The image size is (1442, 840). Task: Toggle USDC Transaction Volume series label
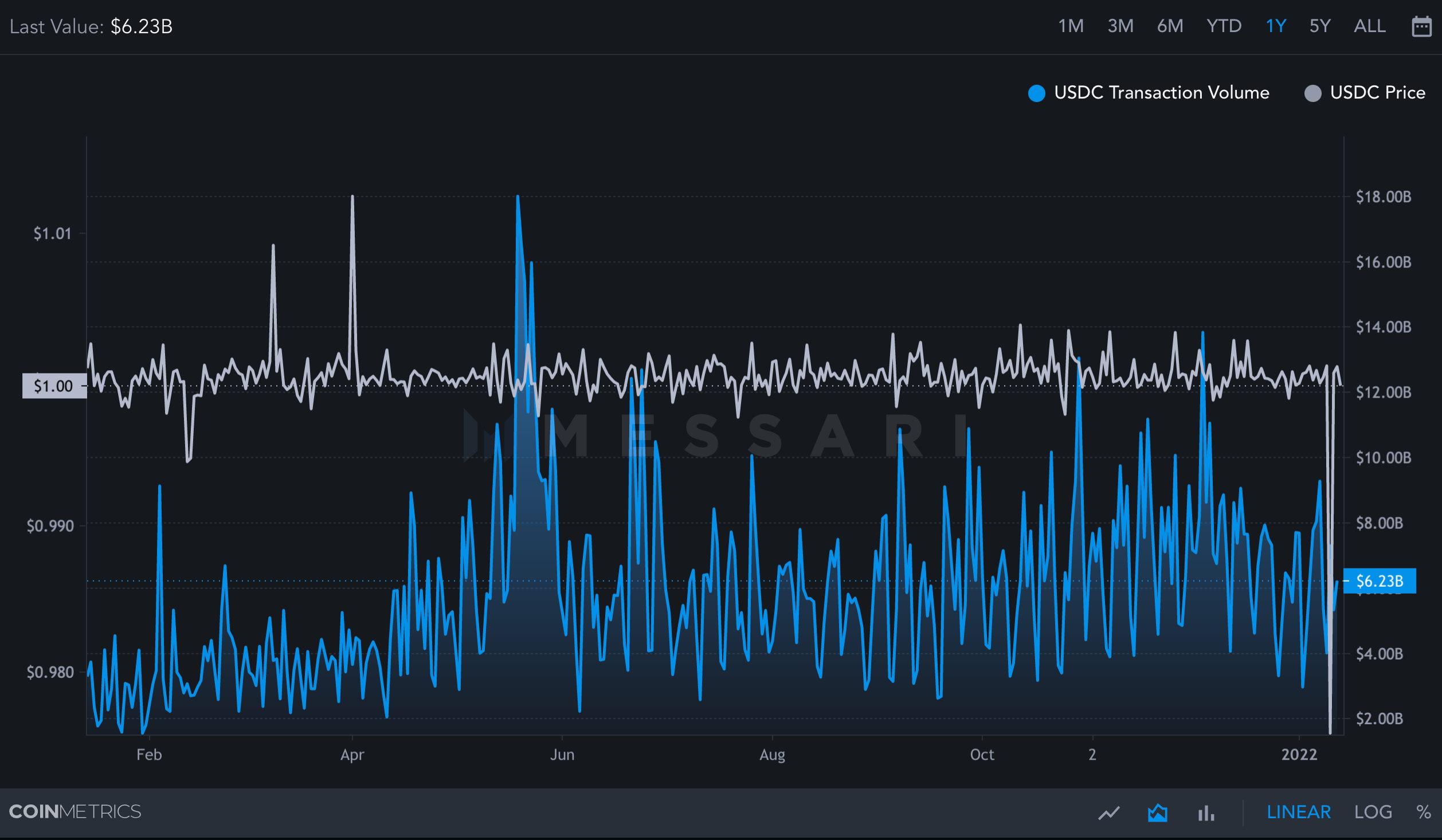tap(1161, 93)
